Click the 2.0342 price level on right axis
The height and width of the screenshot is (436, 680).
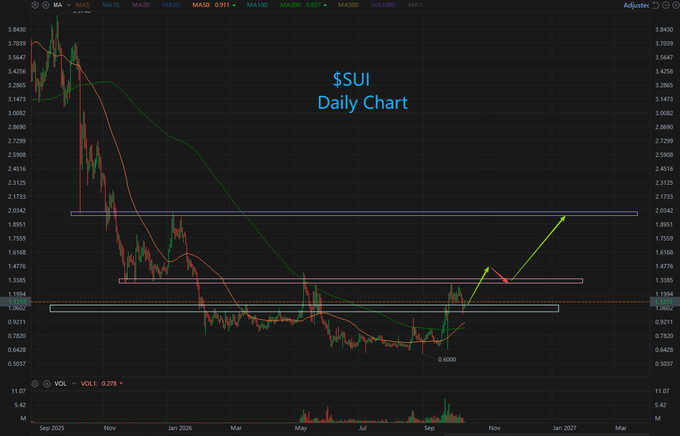[x=664, y=210]
